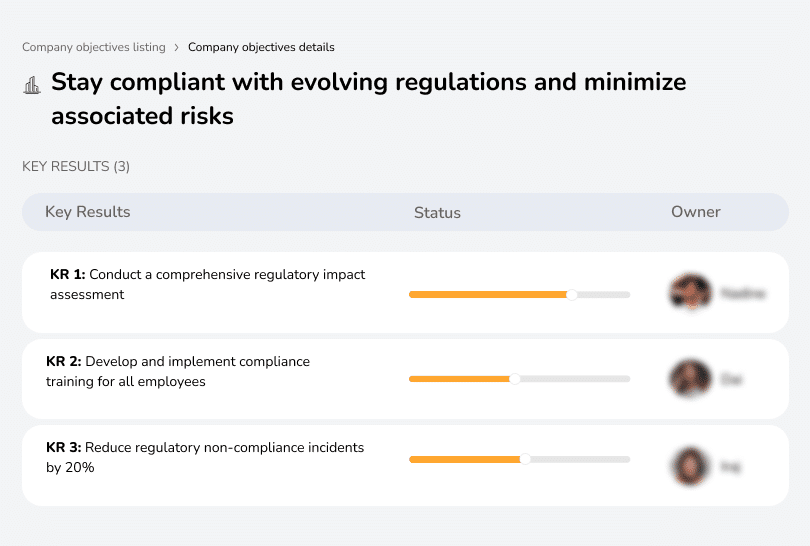Click the company building icon beside title
The height and width of the screenshot is (546, 810).
(32, 85)
